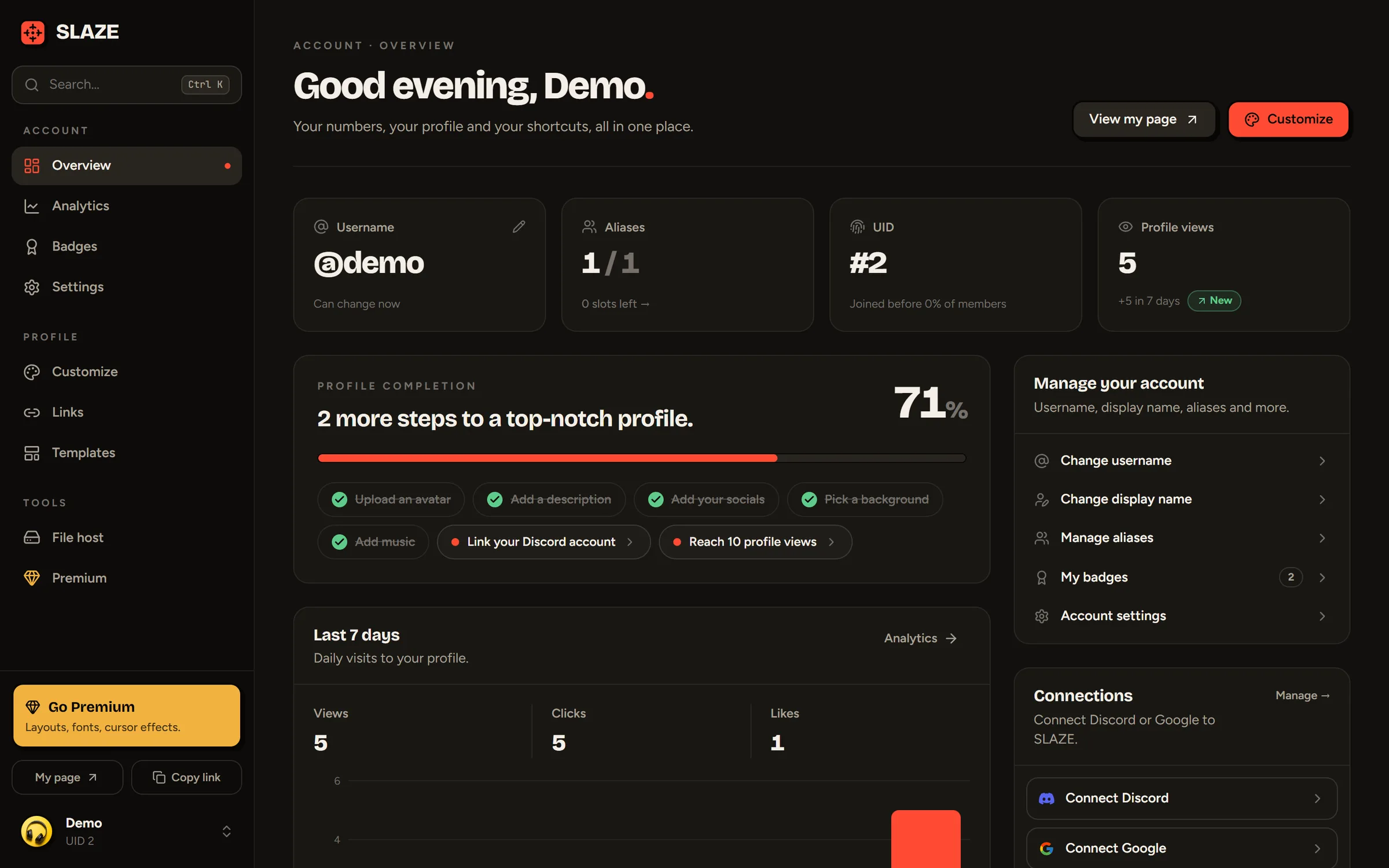Open the Reach 10 profile views step
The image size is (1389, 868).
tap(755, 542)
